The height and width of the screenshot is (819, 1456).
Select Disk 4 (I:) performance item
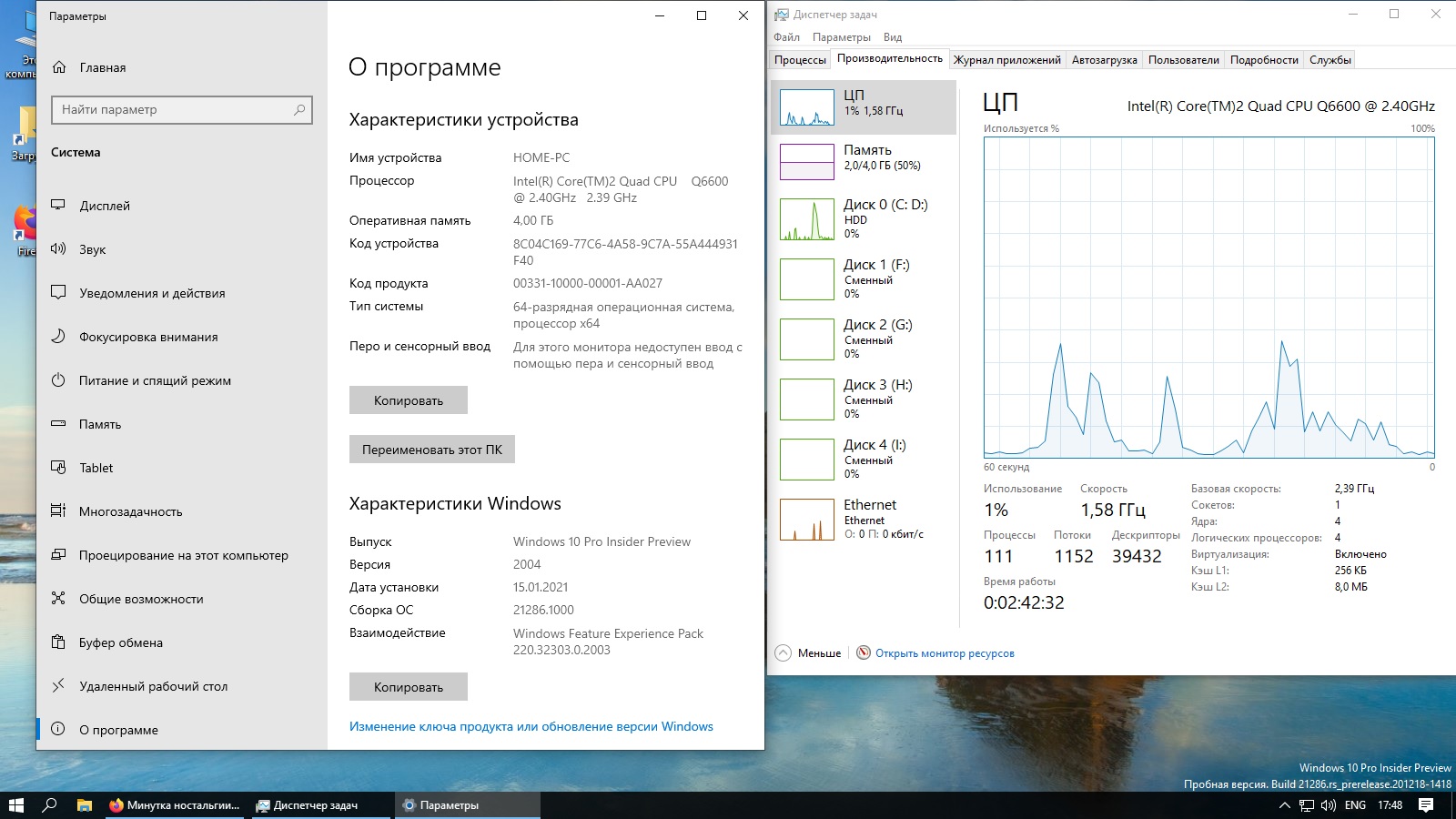pos(863,460)
